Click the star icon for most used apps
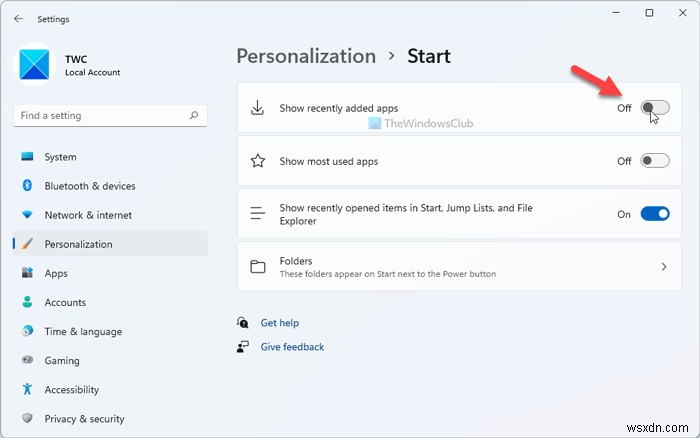The width and height of the screenshot is (700, 438). (x=258, y=161)
